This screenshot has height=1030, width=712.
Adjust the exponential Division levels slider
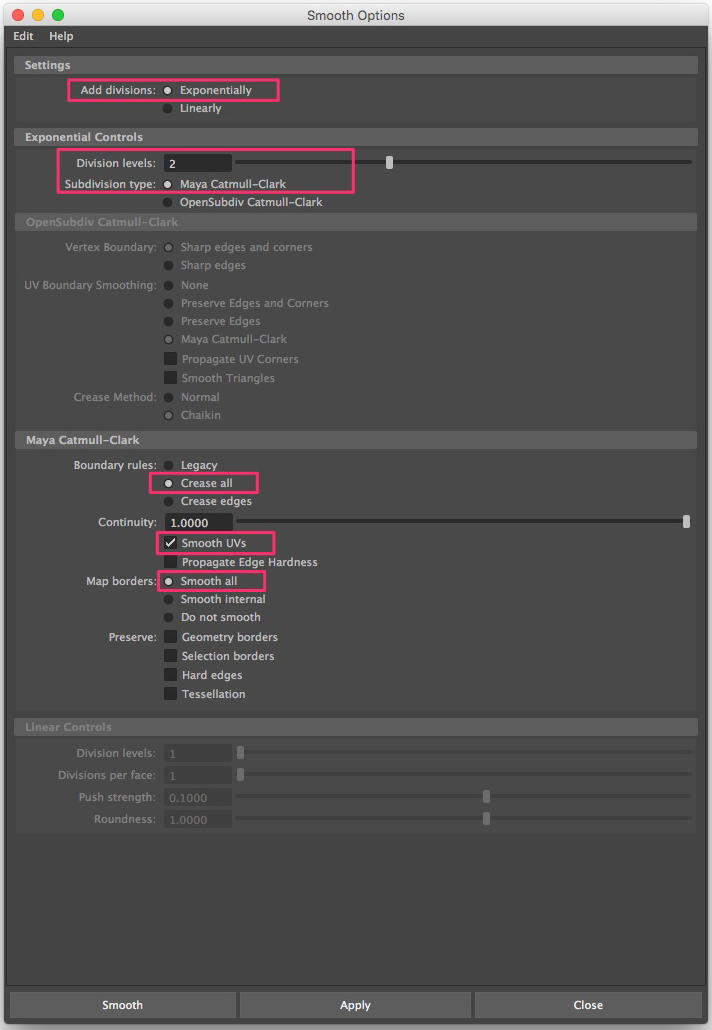click(x=389, y=162)
